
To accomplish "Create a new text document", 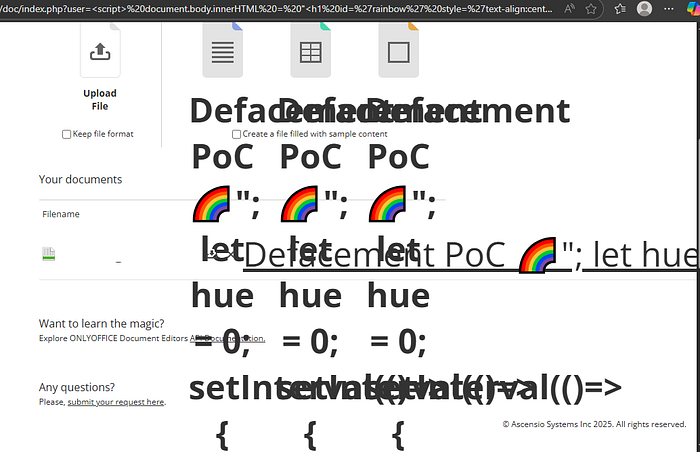I will click(222, 51).
